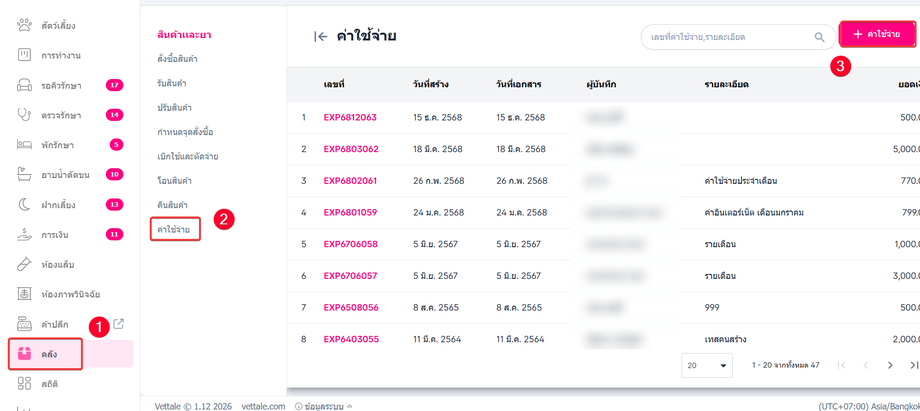Select the คลัง inventory menu item
Image resolution: width=920 pixels, height=411 pixels.
(x=48, y=353)
